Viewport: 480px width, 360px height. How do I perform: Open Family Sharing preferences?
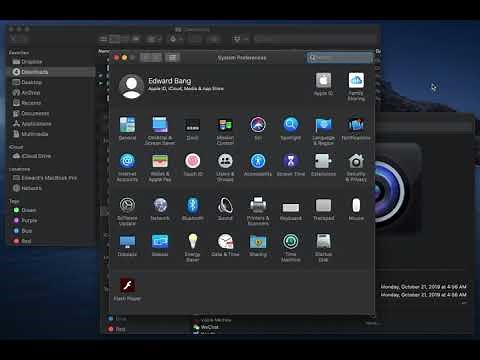click(356, 86)
